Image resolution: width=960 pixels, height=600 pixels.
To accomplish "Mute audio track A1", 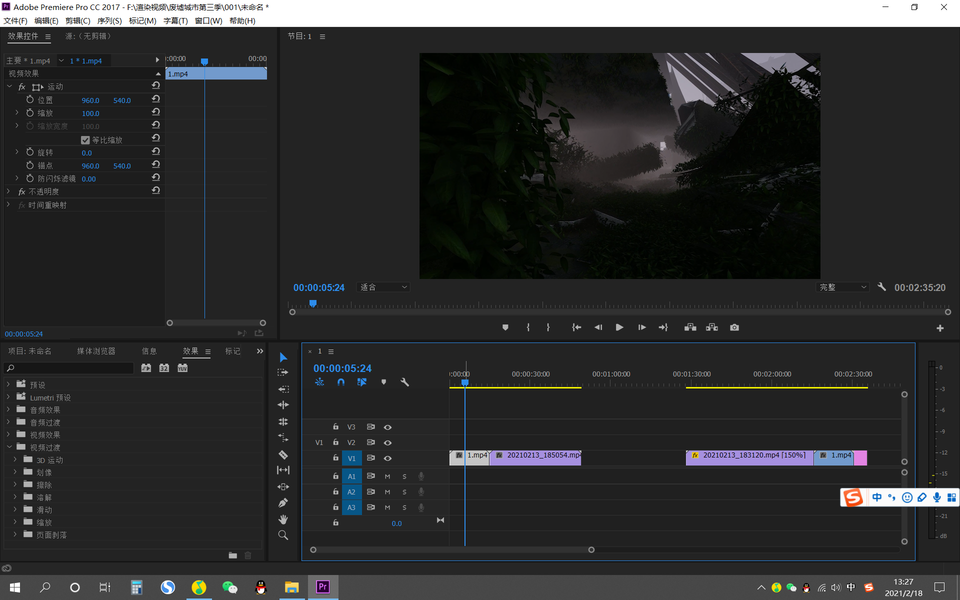I will click(387, 476).
